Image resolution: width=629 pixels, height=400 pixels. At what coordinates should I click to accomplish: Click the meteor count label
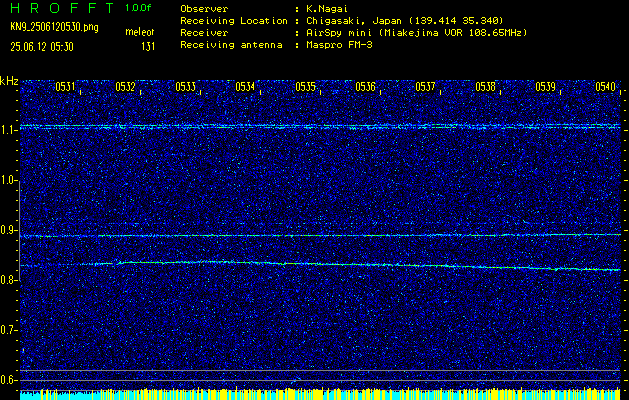[x=140, y=32]
